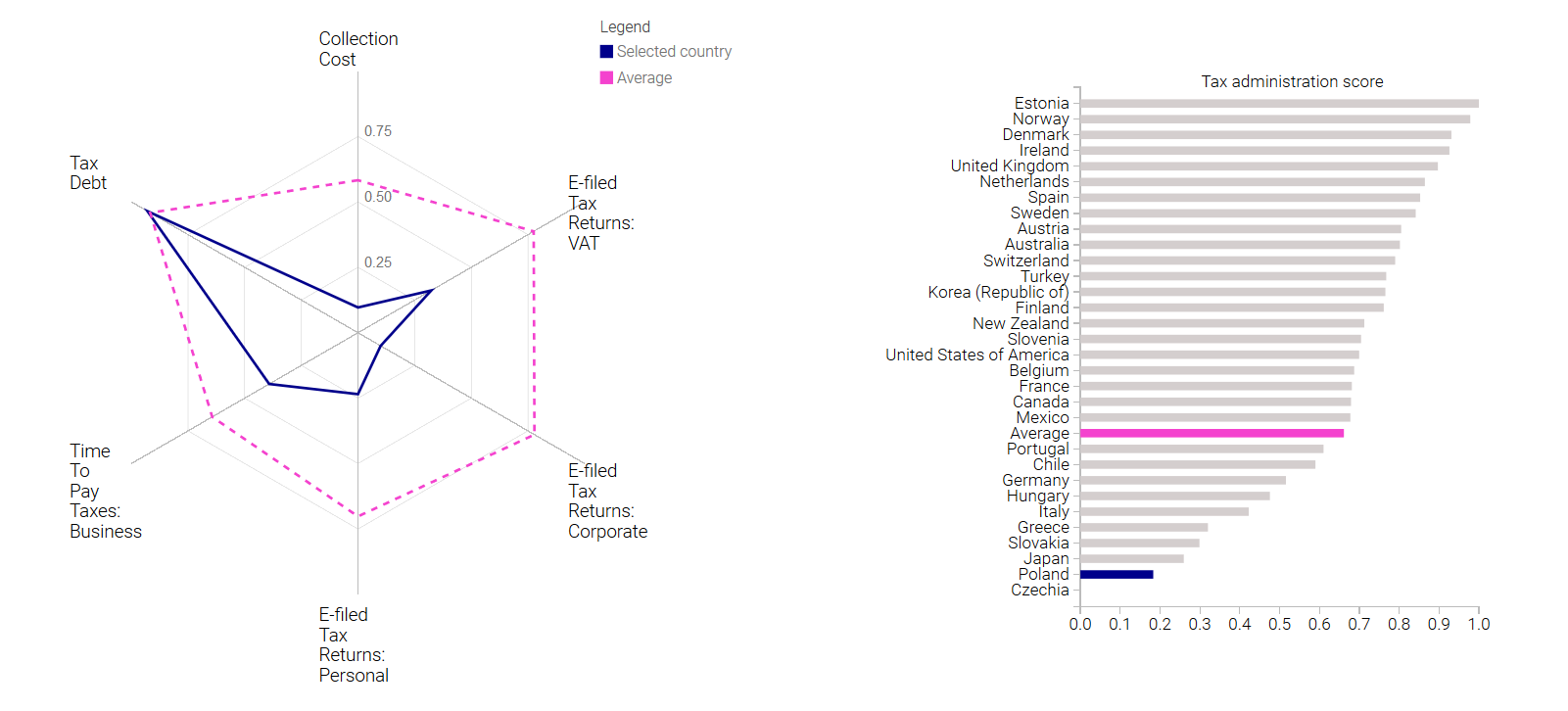Screen dimensions: 1568x711
Task: Click the Tax administration score title
Action: pyautogui.click(x=1292, y=81)
